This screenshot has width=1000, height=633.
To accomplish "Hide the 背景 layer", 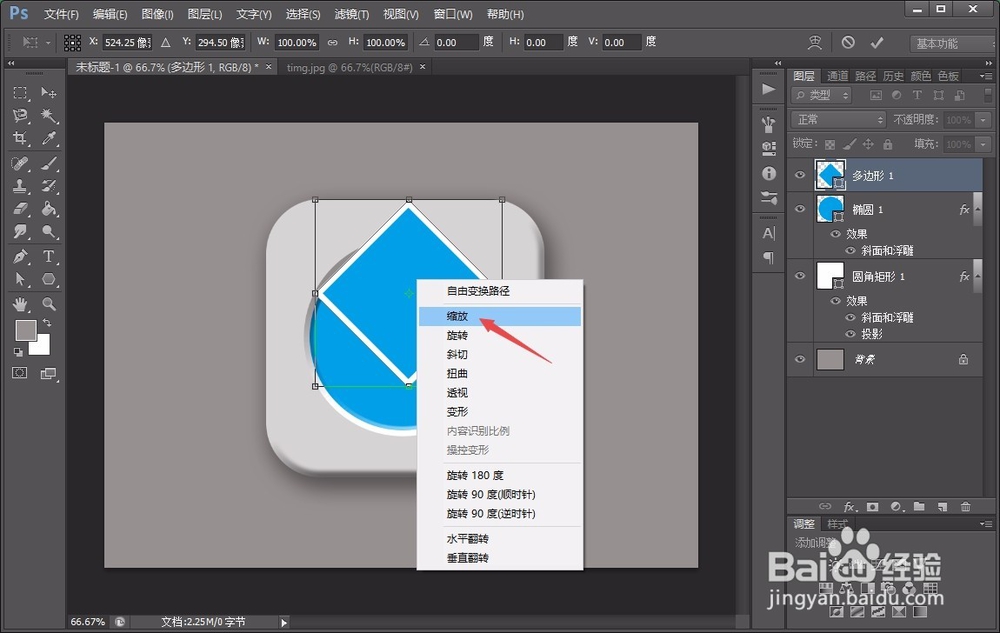I will click(800, 359).
